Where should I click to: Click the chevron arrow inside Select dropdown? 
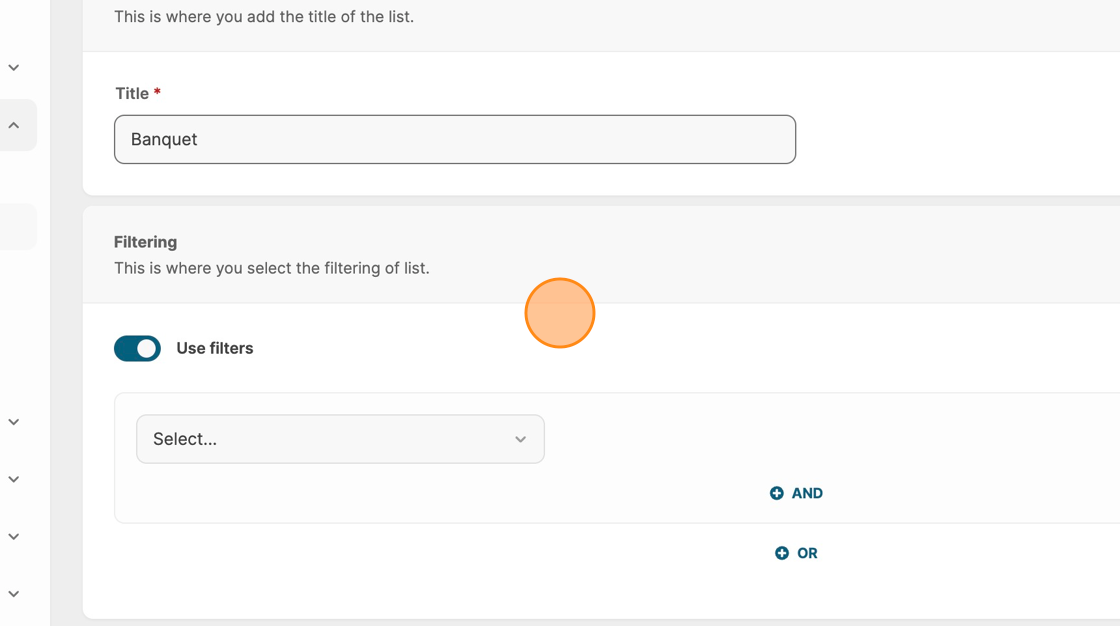(520, 440)
